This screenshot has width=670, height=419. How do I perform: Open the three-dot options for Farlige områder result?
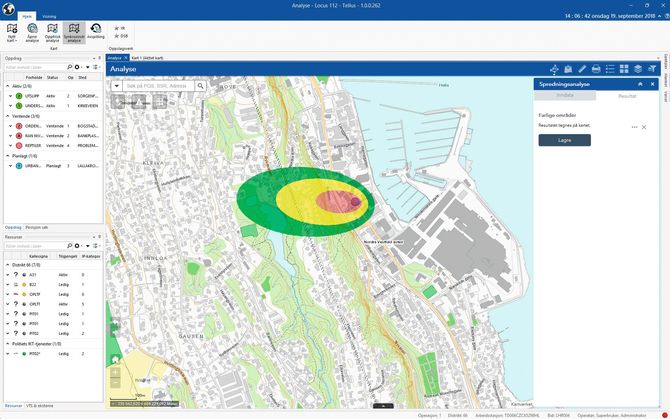coord(635,127)
